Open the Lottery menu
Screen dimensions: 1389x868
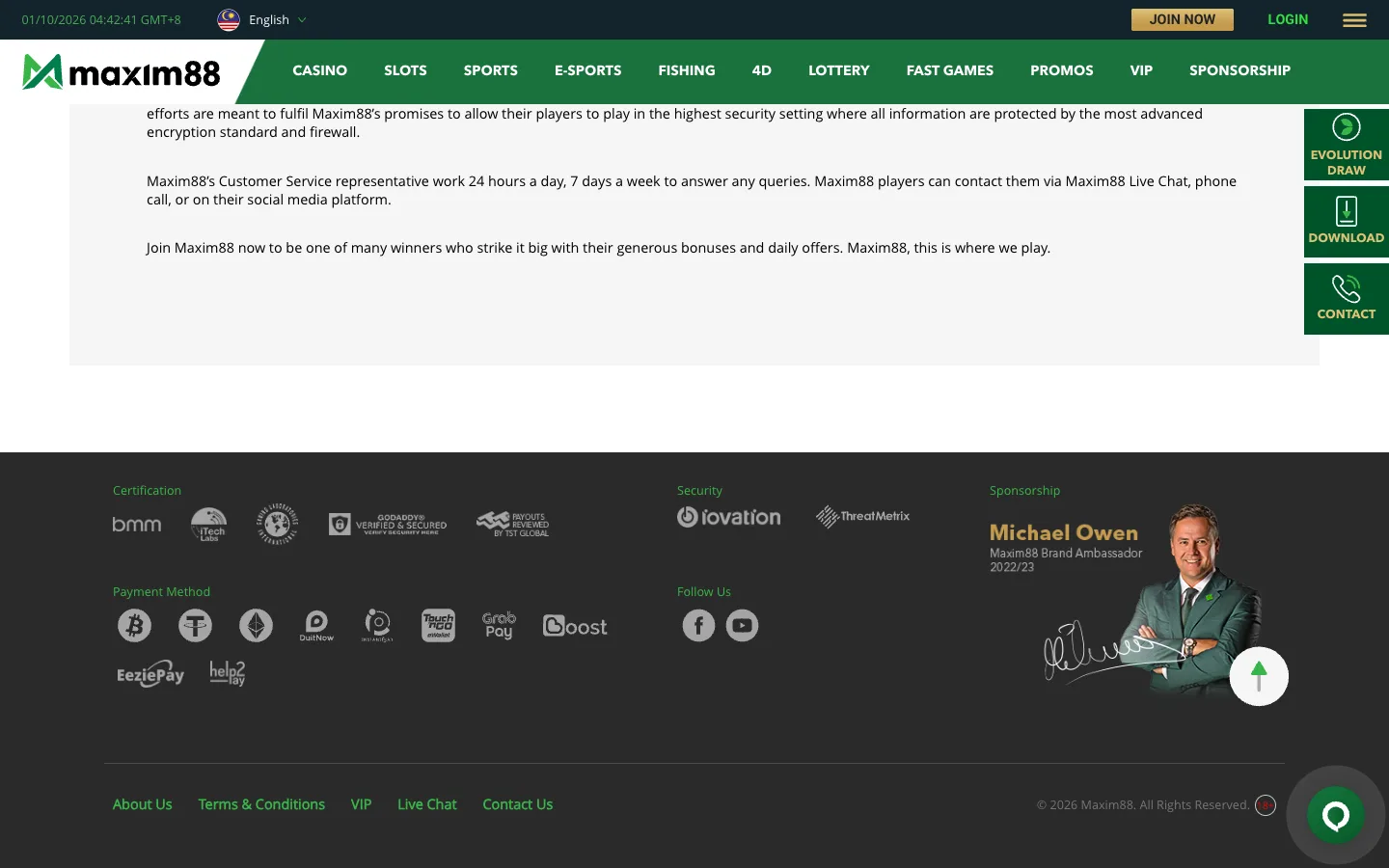click(x=839, y=70)
